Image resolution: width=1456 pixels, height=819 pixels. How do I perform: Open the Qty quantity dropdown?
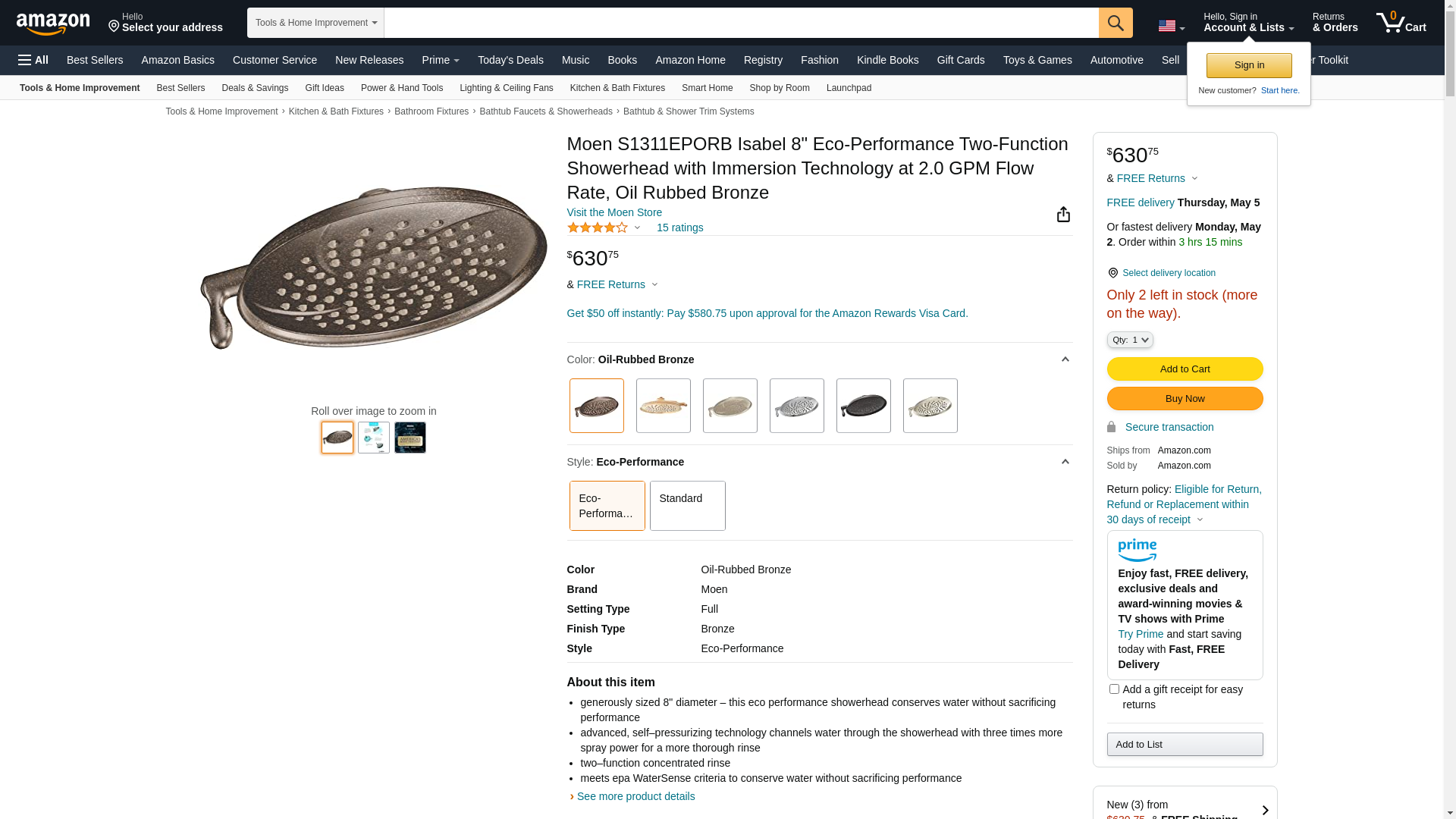click(1130, 340)
